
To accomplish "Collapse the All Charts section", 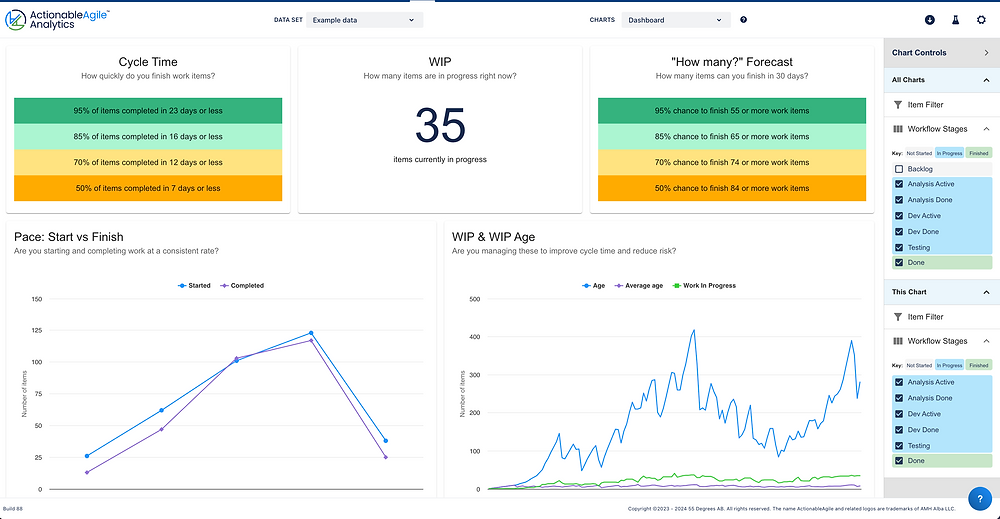I will (x=986, y=80).
